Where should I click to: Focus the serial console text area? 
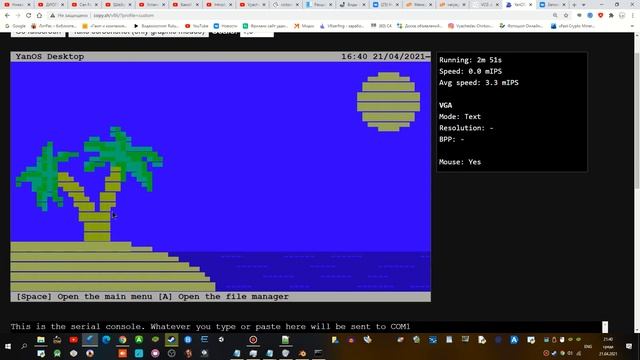pyautogui.click(x=306, y=327)
